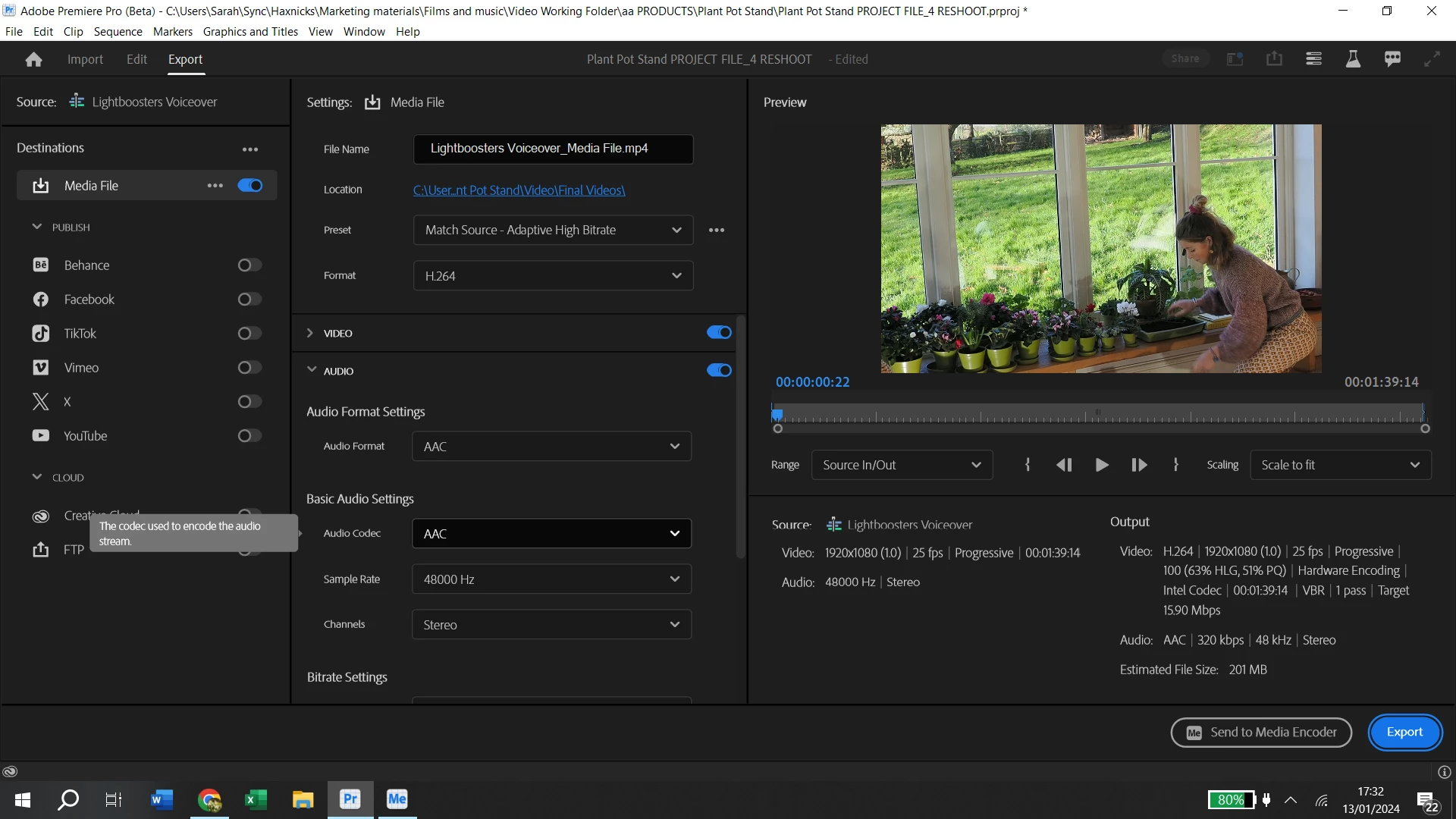Expand the VIDEO settings section
The image size is (1456, 819).
pyautogui.click(x=310, y=334)
